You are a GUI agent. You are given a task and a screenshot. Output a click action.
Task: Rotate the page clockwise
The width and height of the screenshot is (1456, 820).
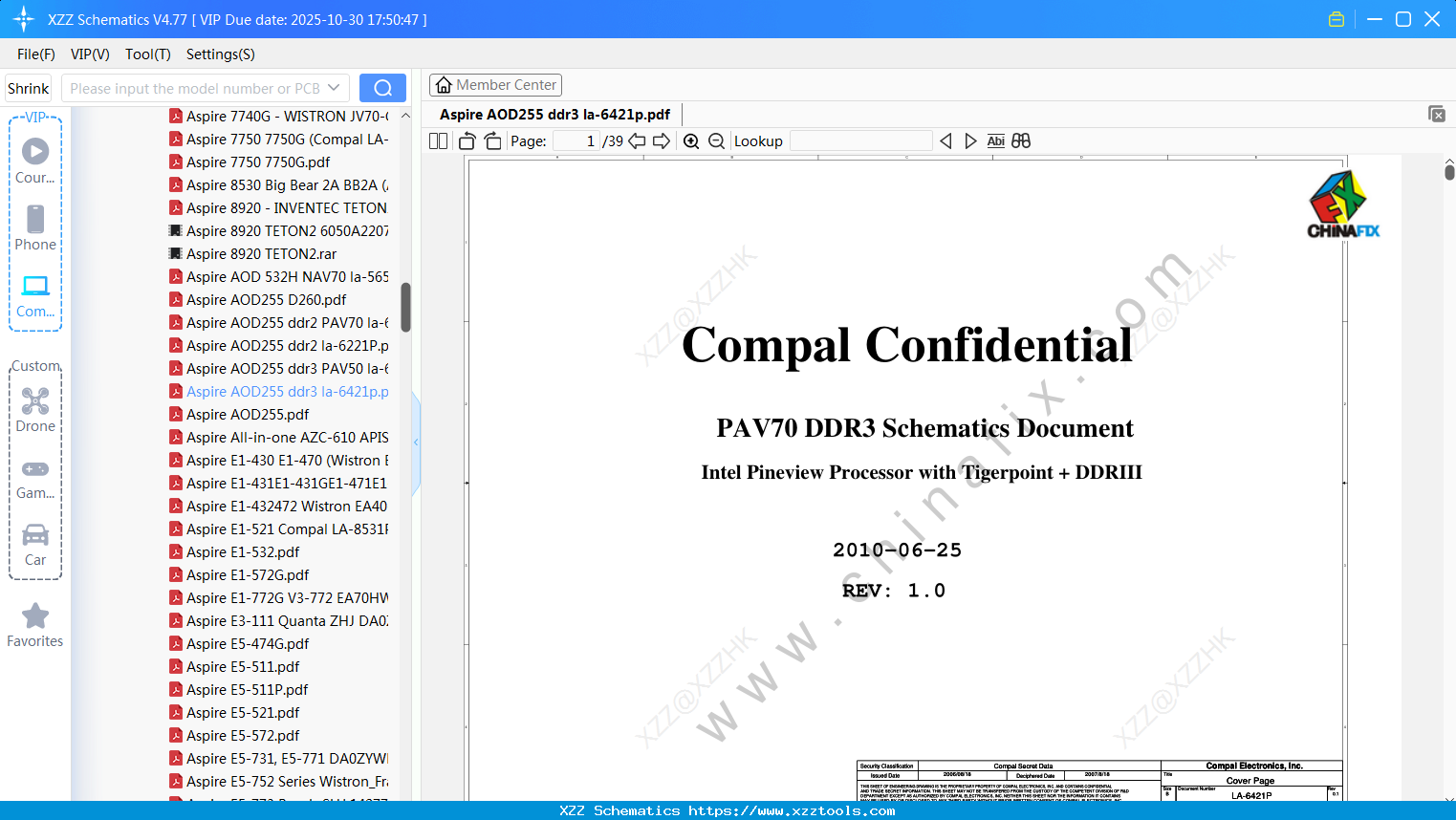coord(493,141)
